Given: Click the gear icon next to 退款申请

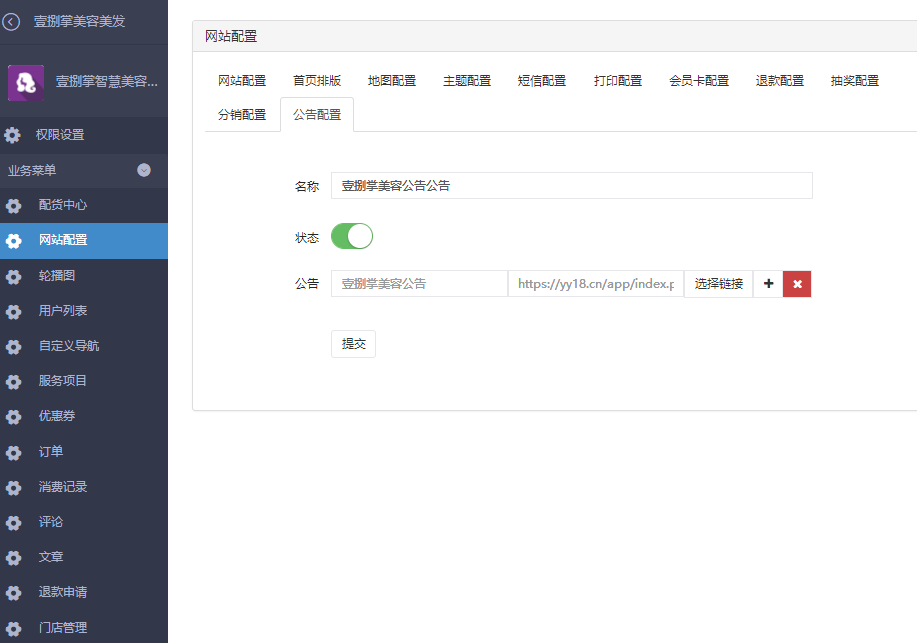Looking at the screenshot, I should tap(13, 593).
